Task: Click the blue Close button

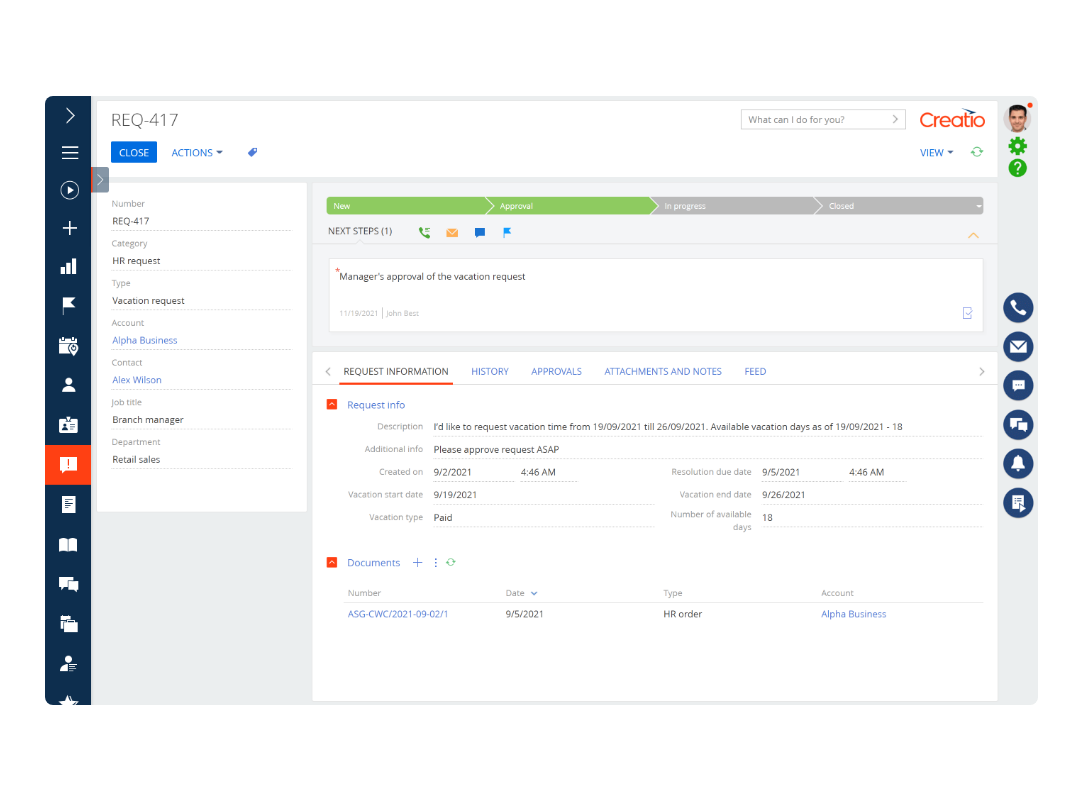Action: 133,153
